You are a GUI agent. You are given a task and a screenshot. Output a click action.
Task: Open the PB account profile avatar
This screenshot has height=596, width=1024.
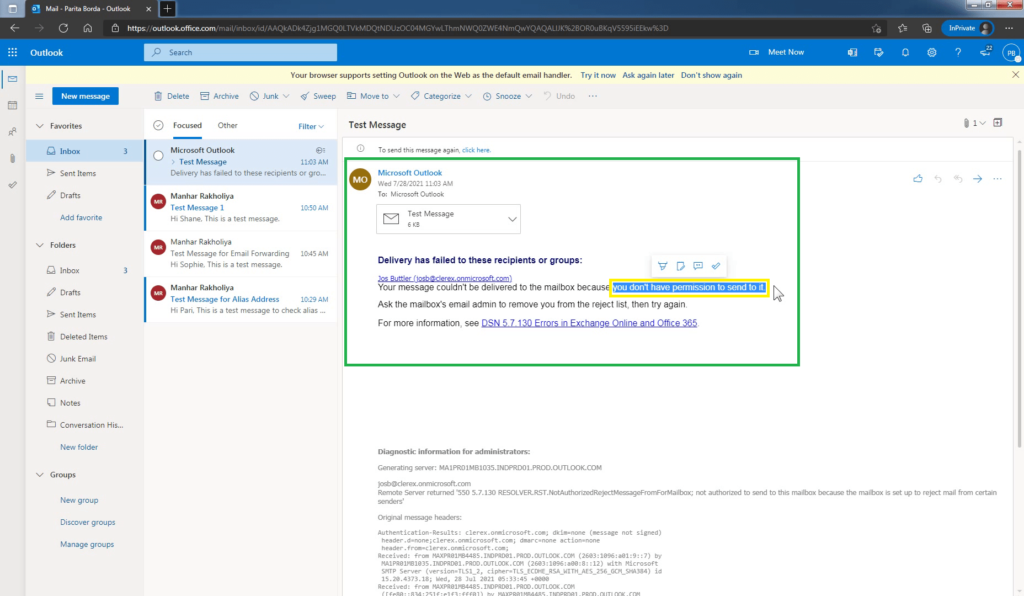pyautogui.click(x=1011, y=53)
